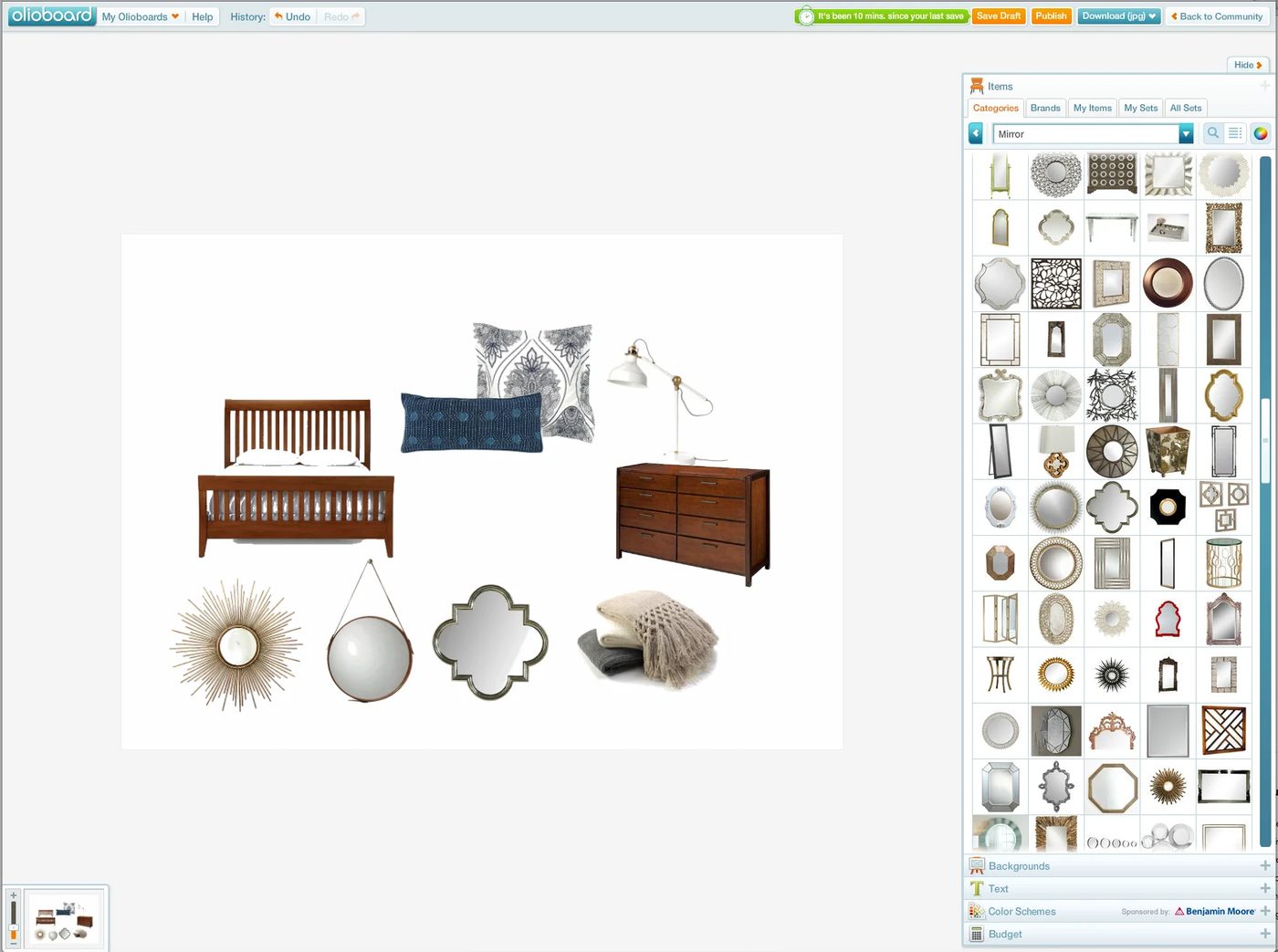1278x952 pixels.
Task: Publish the board
Action: pyautogui.click(x=1051, y=16)
